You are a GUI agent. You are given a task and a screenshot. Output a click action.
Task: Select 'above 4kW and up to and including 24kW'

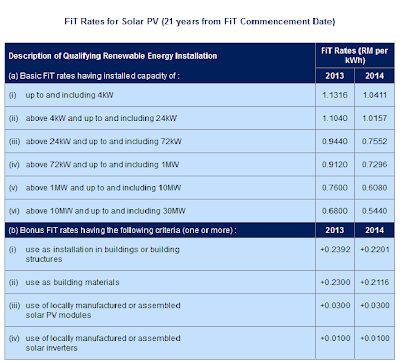[101, 118]
